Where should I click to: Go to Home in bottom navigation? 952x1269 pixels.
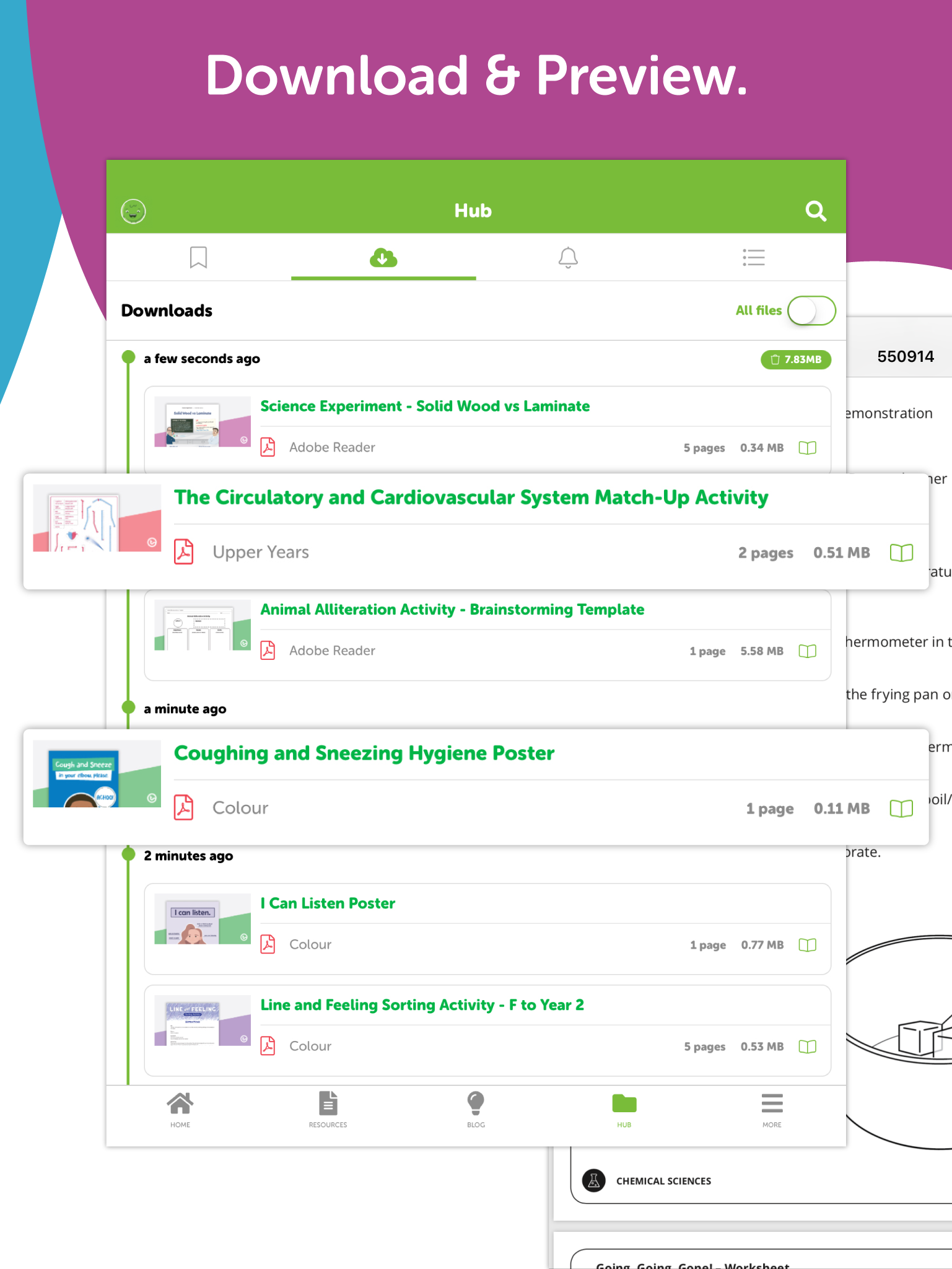click(180, 1110)
